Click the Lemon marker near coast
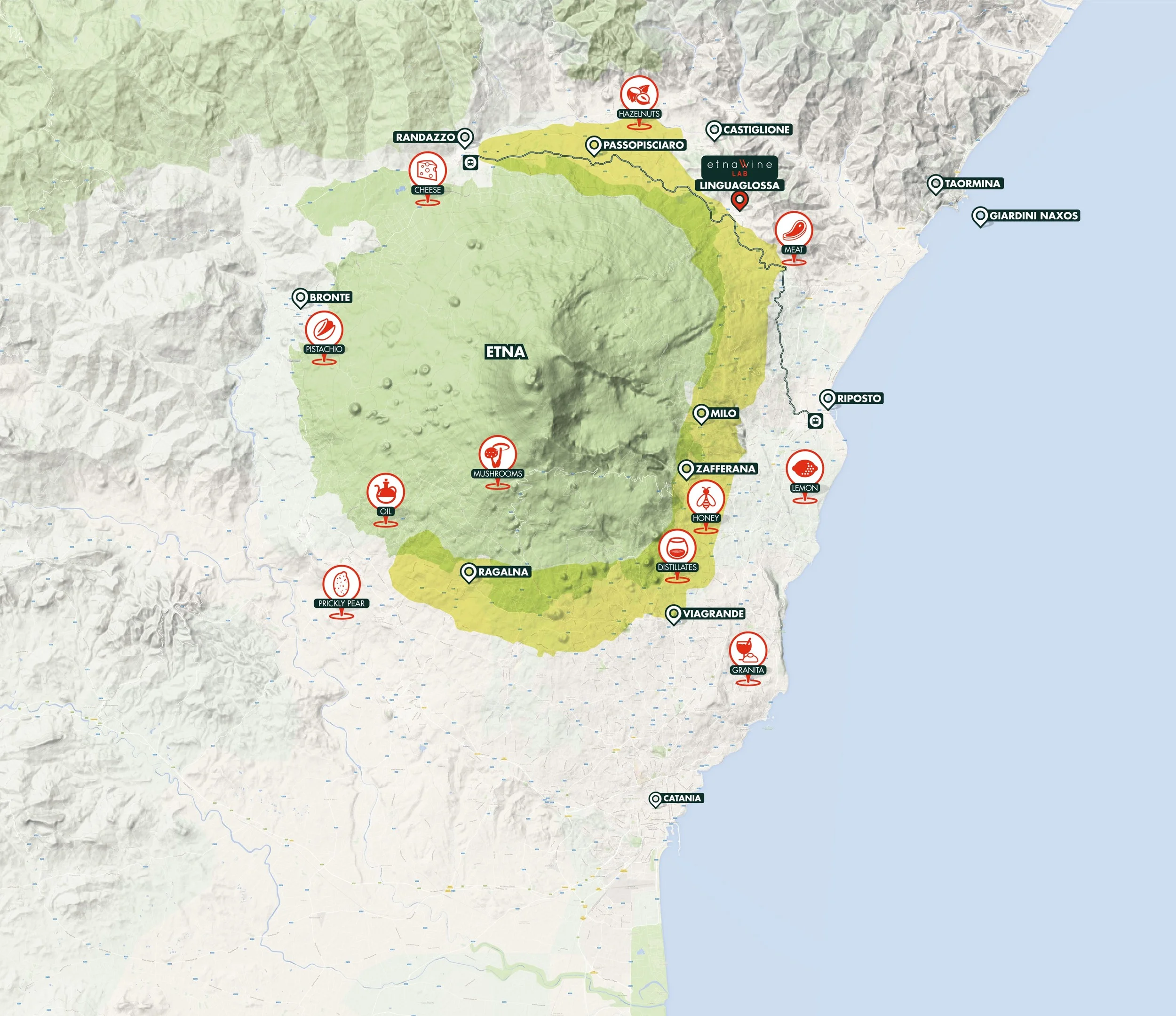The image size is (1176, 1016). coord(805,469)
